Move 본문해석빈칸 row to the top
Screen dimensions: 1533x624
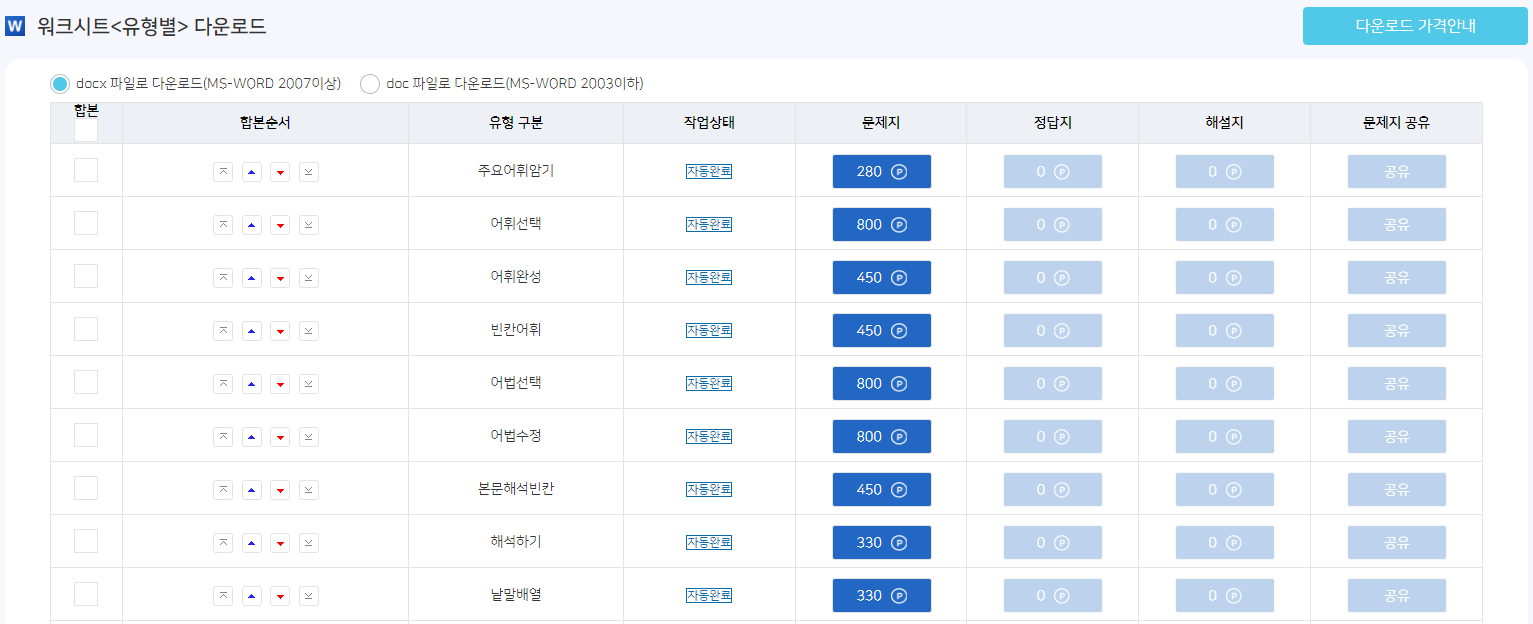pyautogui.click(x=223, y=490)
